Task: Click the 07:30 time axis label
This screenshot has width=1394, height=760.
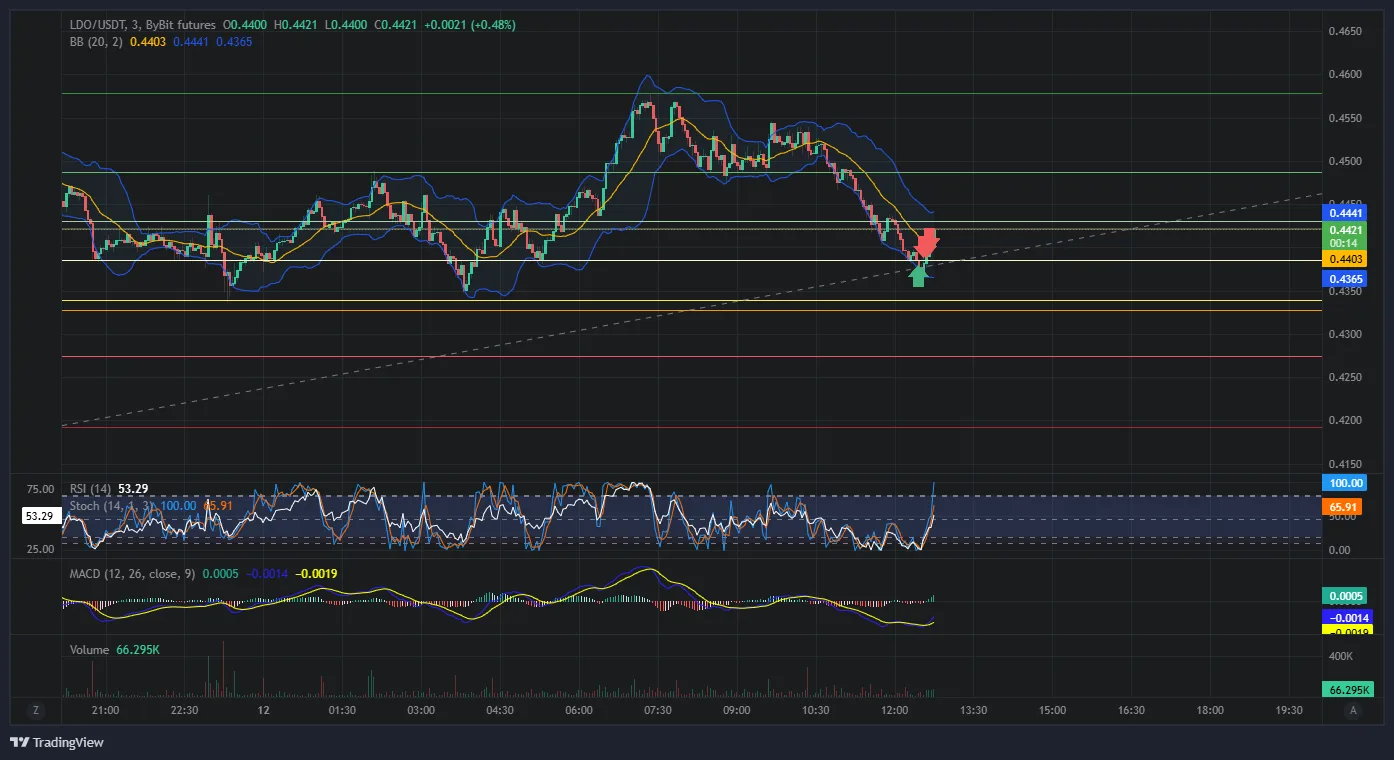Action: (657, 710)
